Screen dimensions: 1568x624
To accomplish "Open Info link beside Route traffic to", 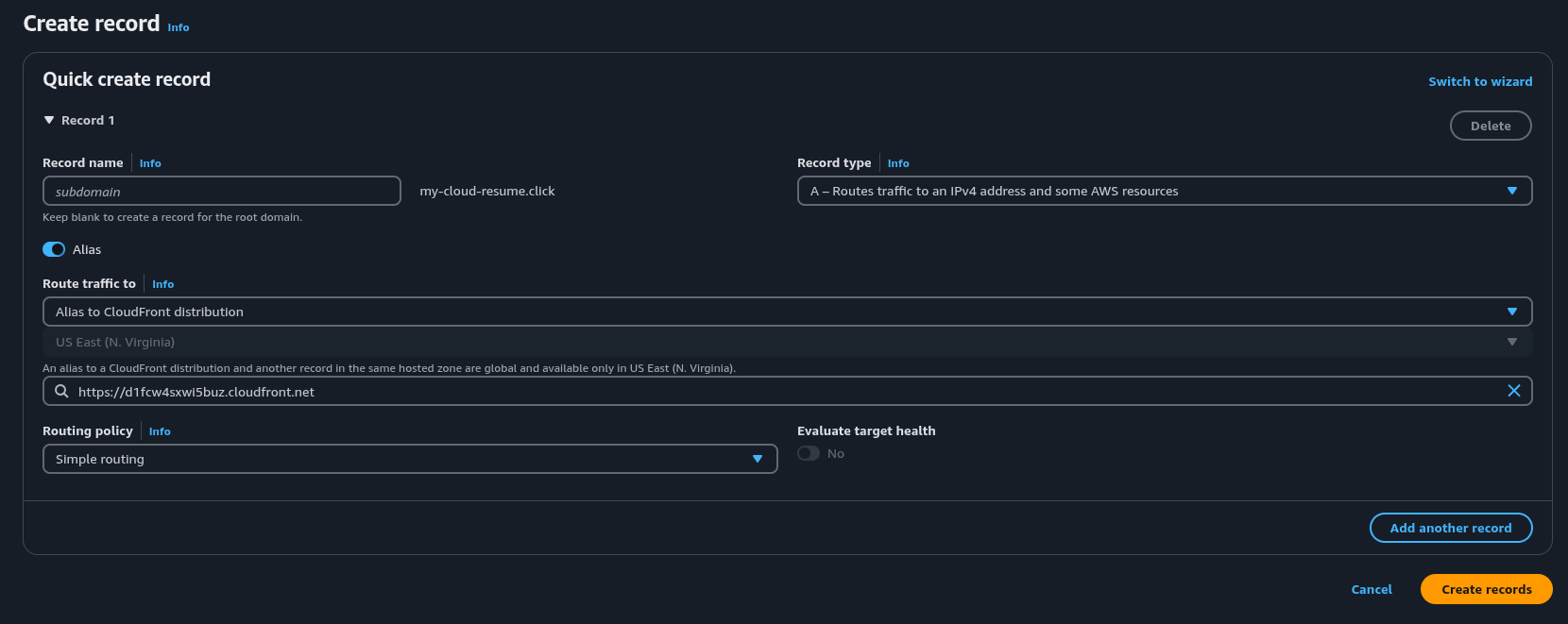I will click(x=162, y=284).
